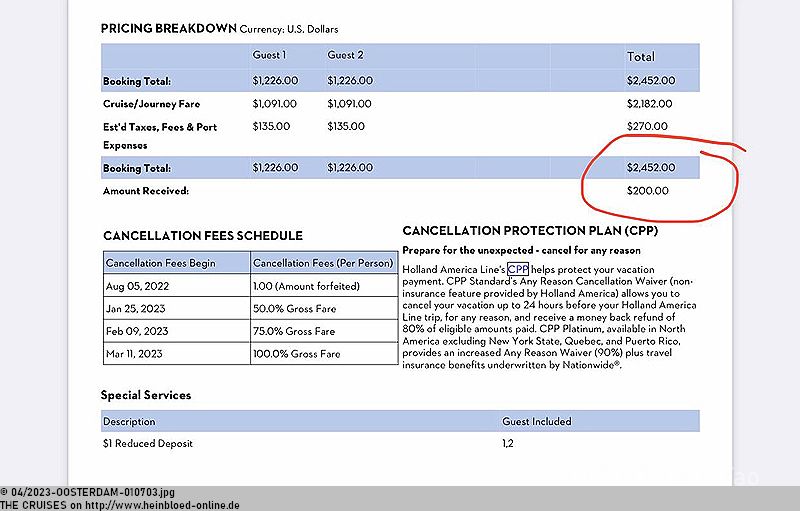Click the Est'd Taxes, Fees & Port label
800x511 pixels.
pyautogui.click(x=160, y=127)
